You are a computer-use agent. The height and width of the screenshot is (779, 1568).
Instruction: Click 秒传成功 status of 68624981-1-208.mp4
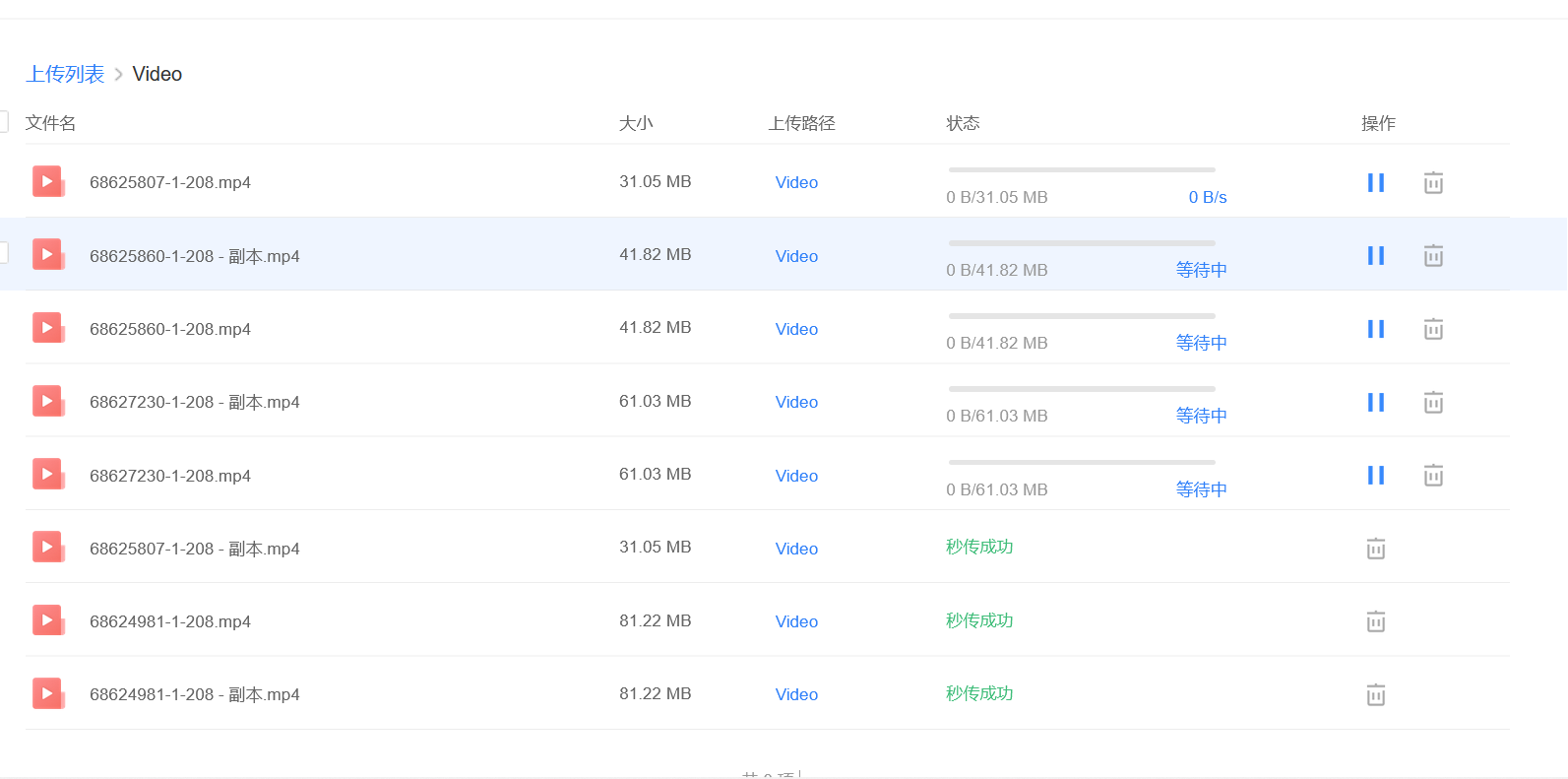(x=979, y=620)
